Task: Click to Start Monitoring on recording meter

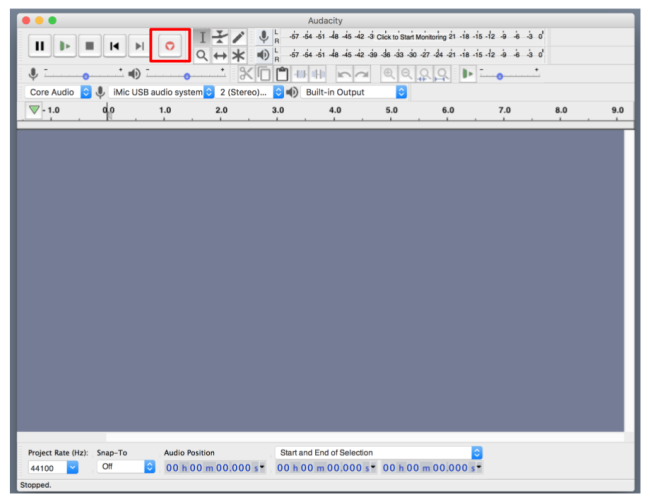Action: tap(411, 37)
